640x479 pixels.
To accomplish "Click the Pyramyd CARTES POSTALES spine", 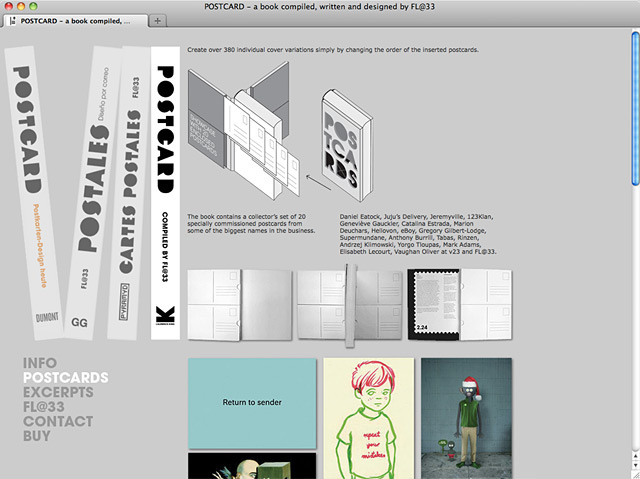I will pyautogui.click(x=129, y=193).
